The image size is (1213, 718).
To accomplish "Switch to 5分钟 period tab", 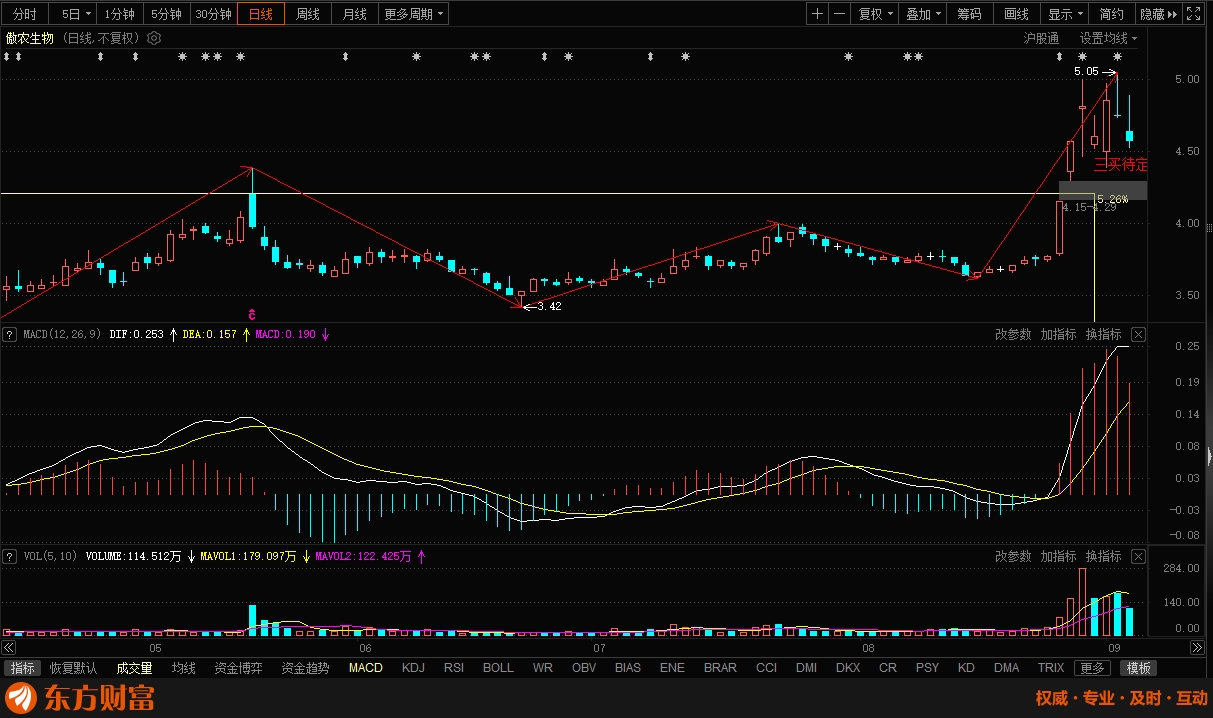I will pos(166,14).
